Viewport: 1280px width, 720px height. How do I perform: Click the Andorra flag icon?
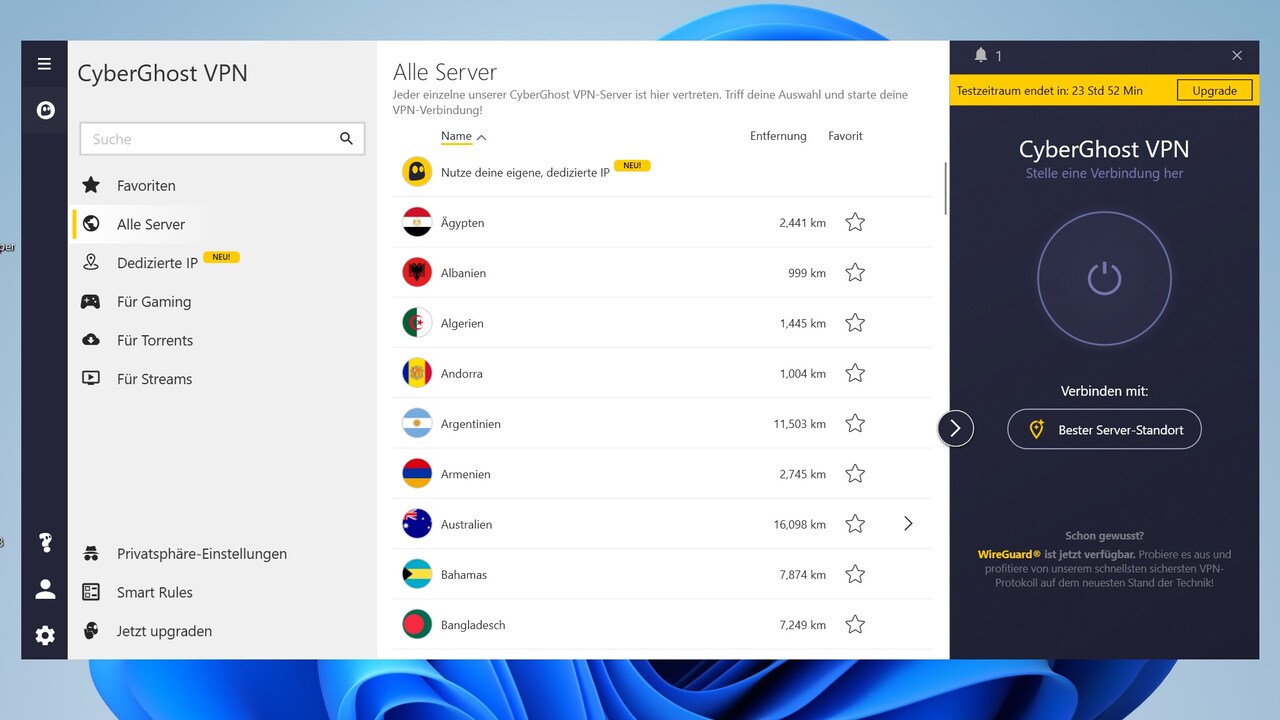pos(417,373)
